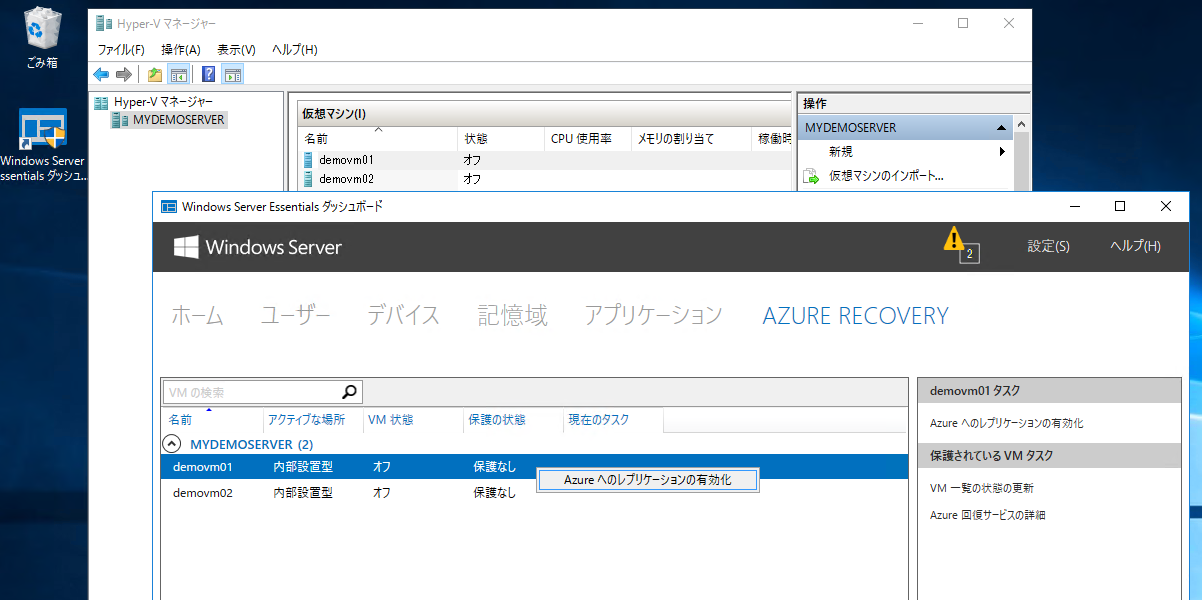Click the Windows logo in dashboard header

pyautogui.click(x=185, y=247)
